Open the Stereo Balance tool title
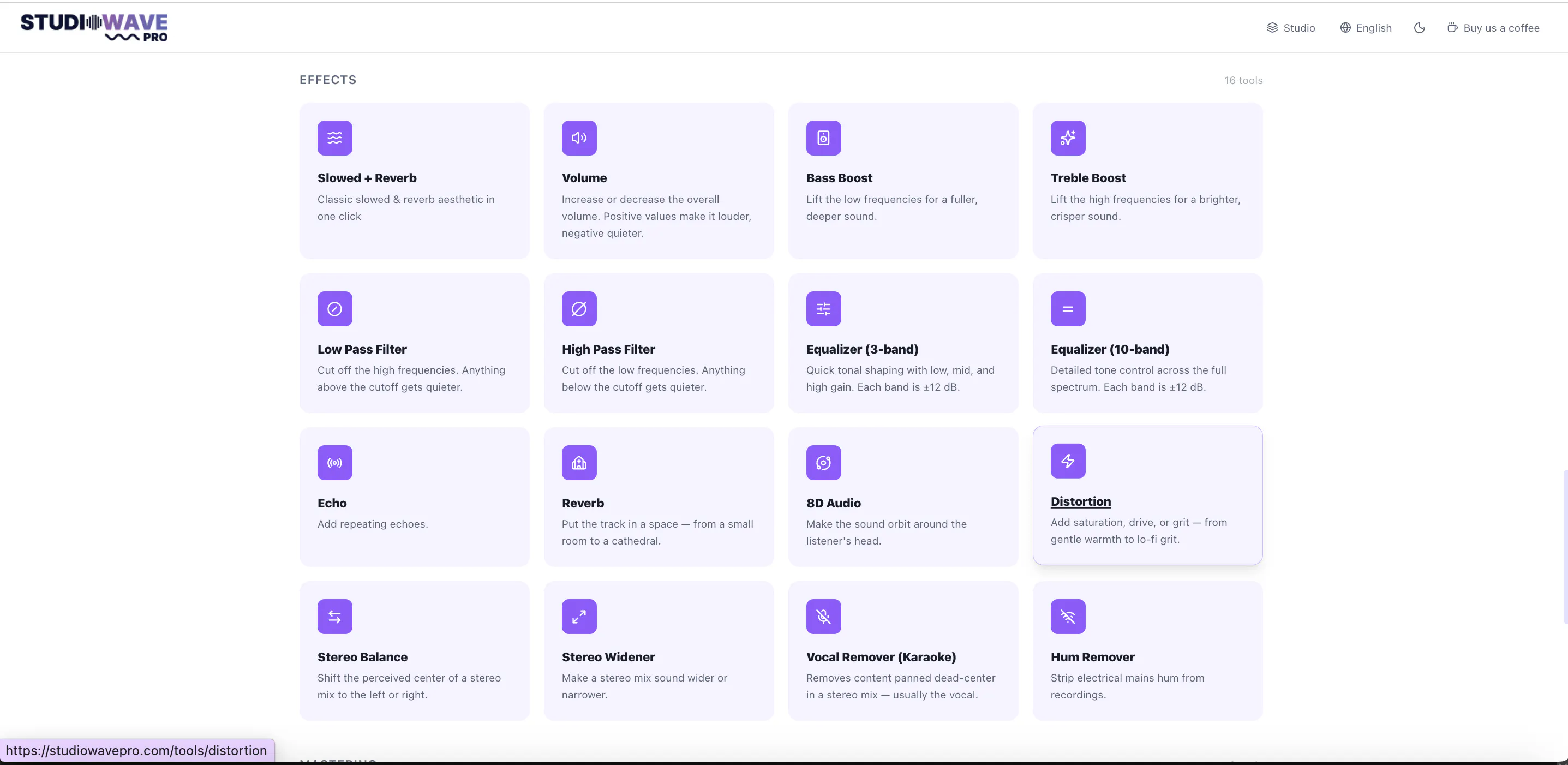The width and height of the screenshot is (1568, 765). click(363, 658)
